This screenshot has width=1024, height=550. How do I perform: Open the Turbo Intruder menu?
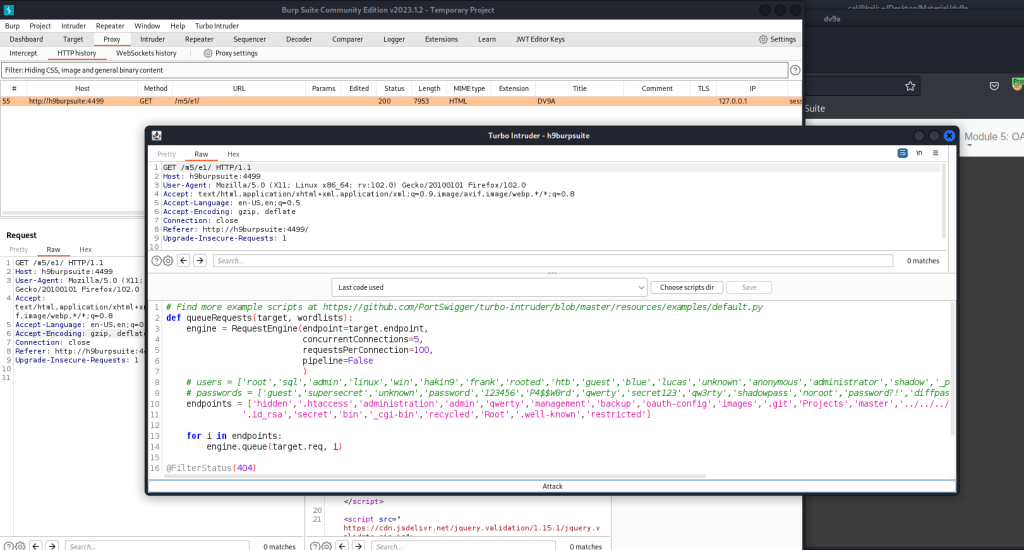(x=217, y=26)
